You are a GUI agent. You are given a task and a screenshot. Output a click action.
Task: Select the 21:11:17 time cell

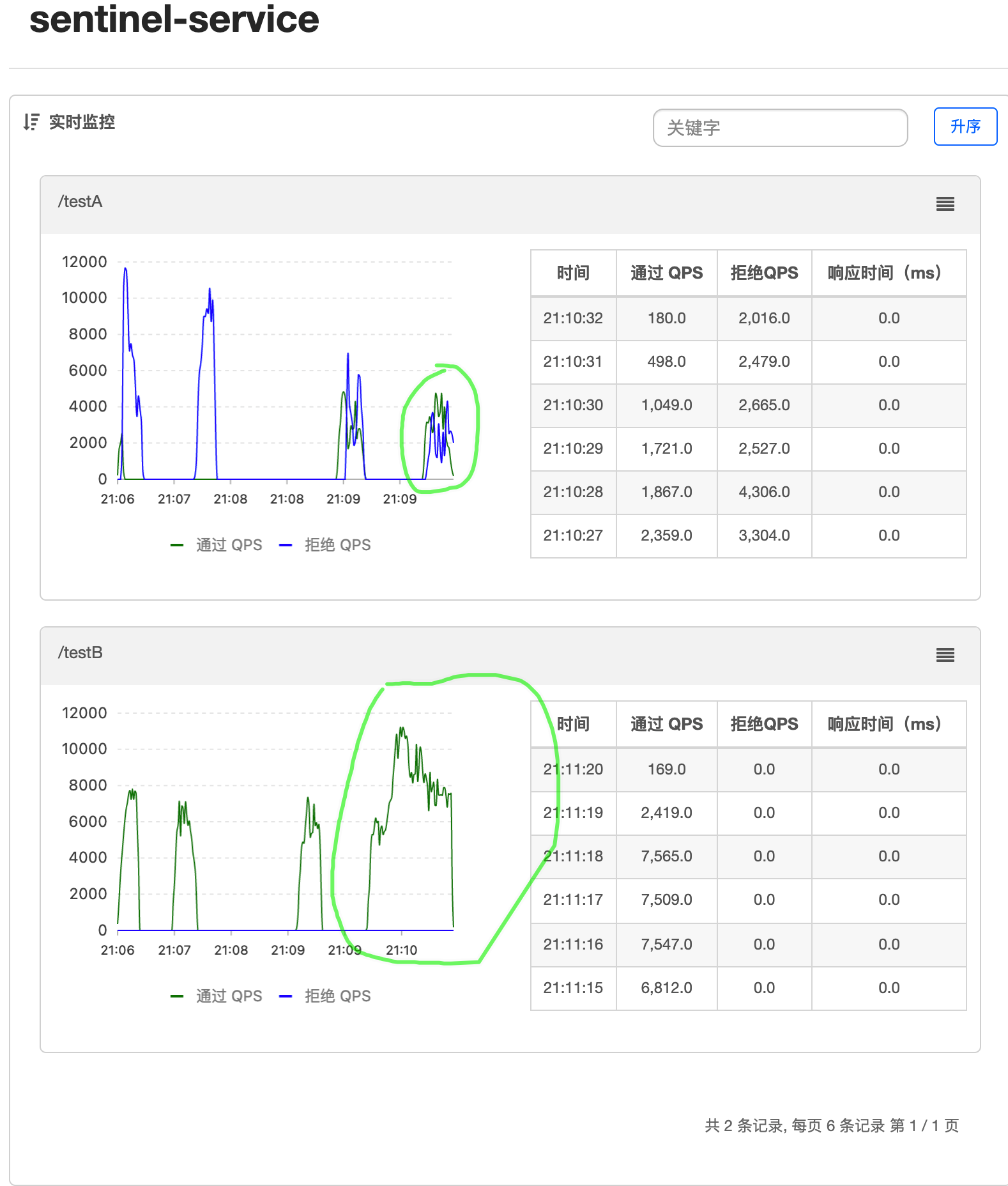click(x=573, y=900)
